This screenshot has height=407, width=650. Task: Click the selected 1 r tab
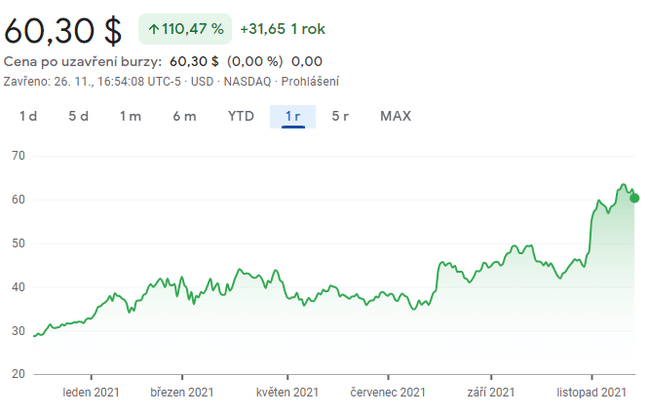click(293, 116)
